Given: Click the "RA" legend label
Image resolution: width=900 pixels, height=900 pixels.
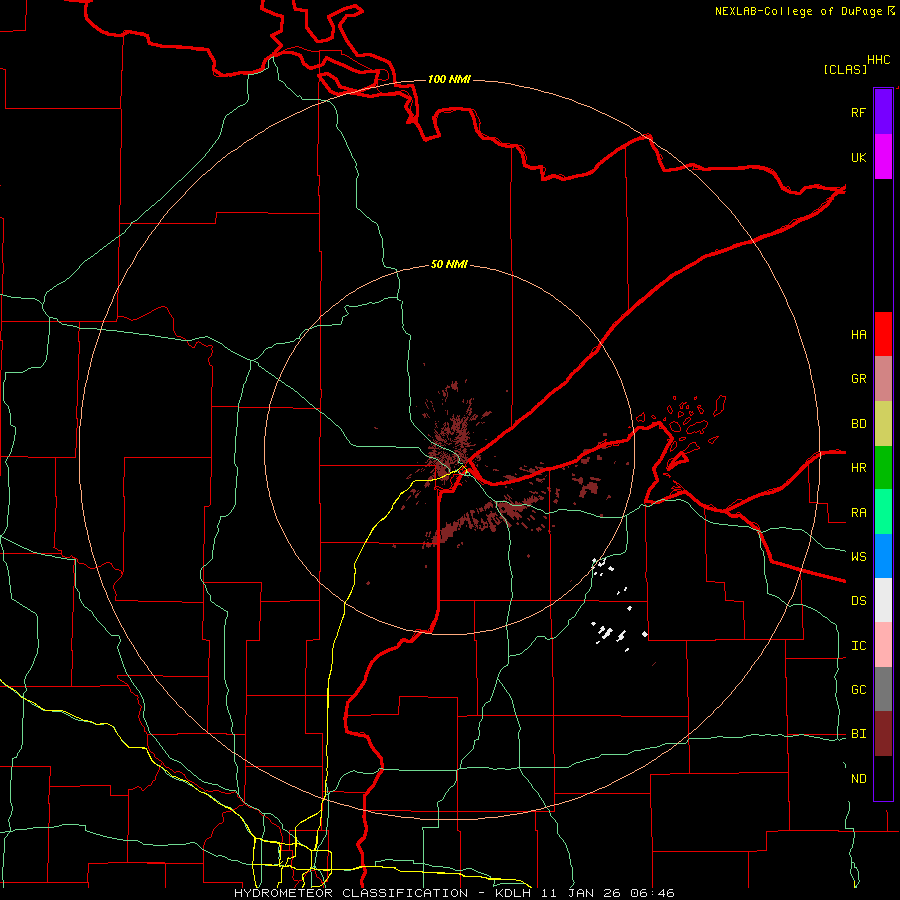Looking at the screenshot, I should (858, 513).
